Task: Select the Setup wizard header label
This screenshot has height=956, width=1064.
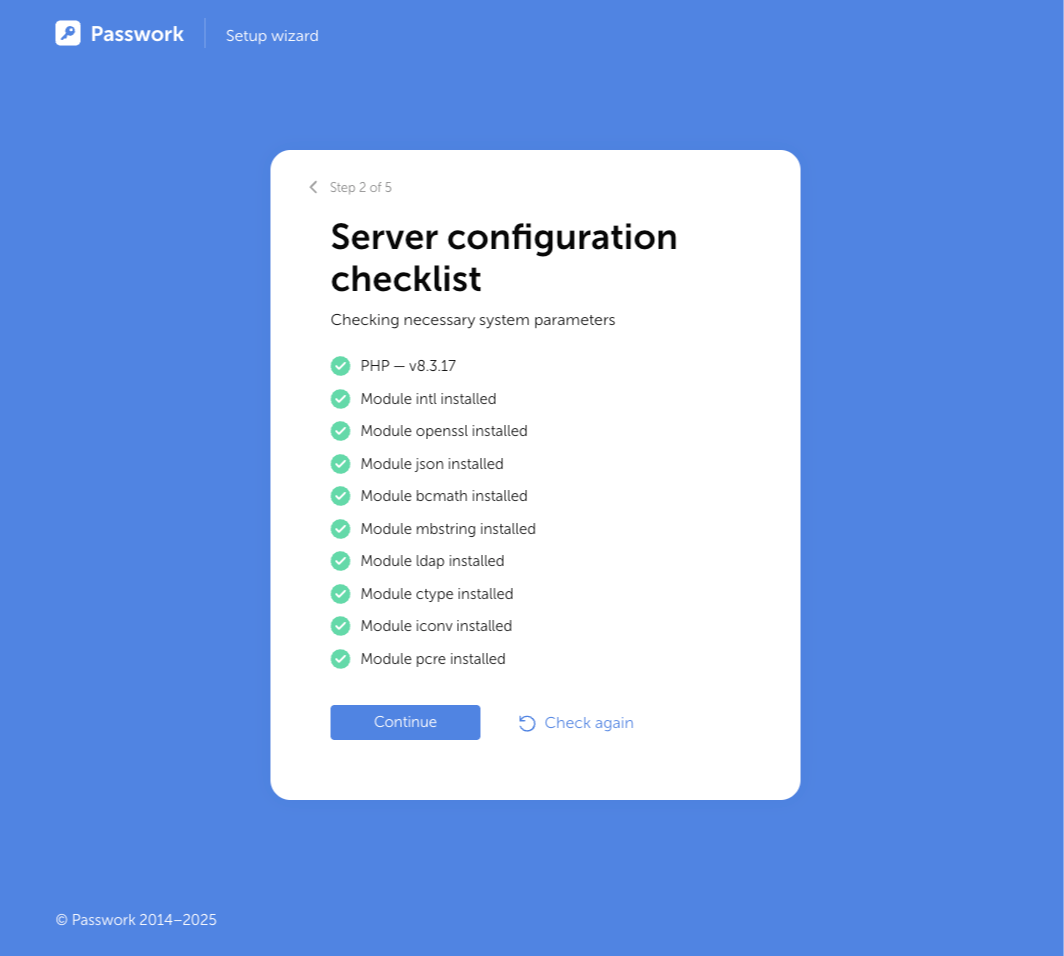Action: click(271, 35)
